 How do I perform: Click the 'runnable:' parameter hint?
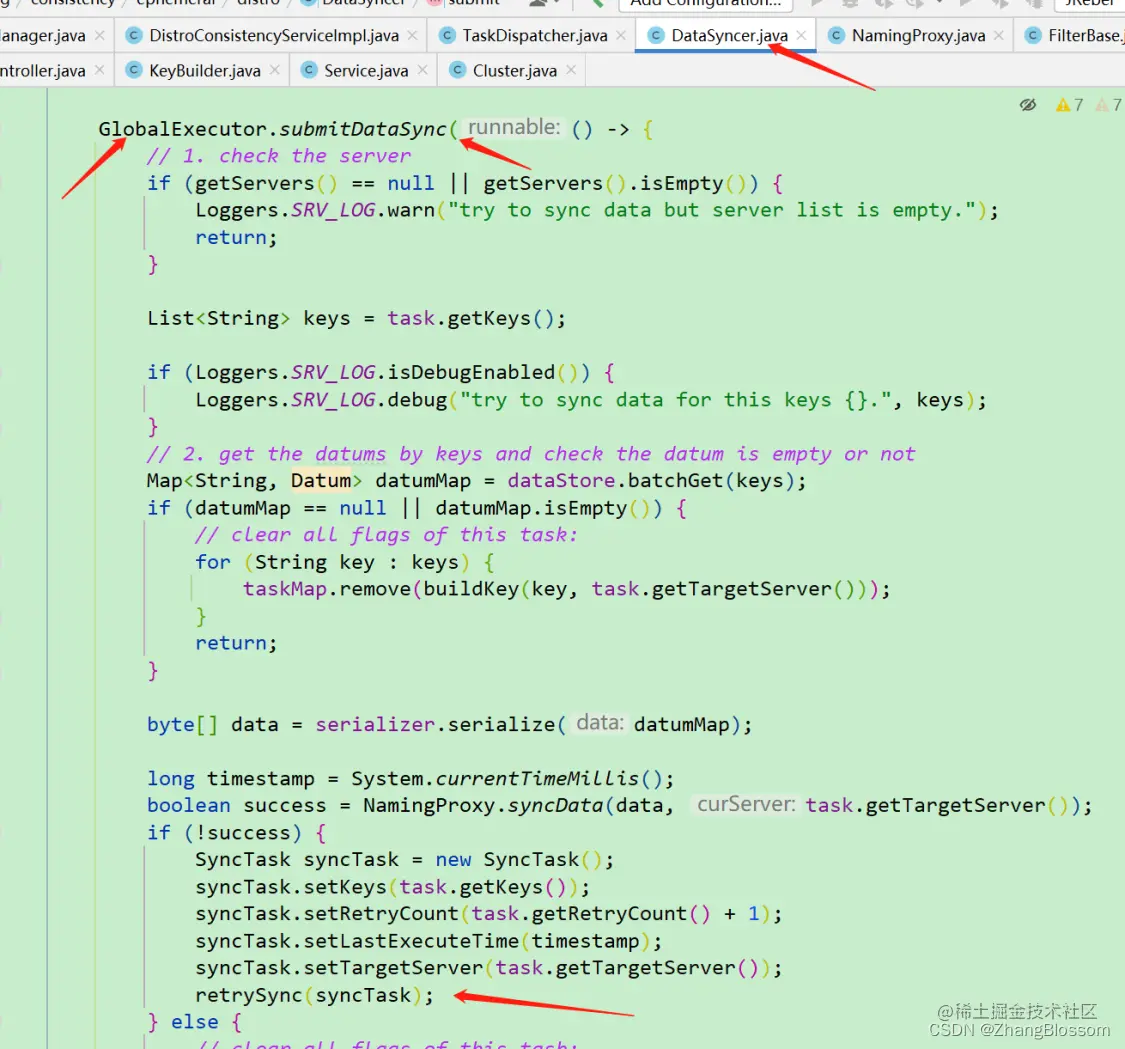(513, 128)
